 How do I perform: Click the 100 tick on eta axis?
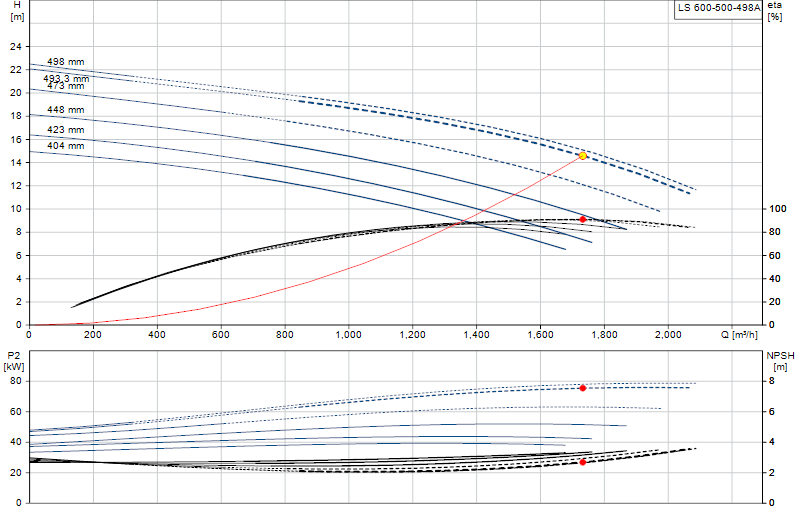click(x=778, y=209)
